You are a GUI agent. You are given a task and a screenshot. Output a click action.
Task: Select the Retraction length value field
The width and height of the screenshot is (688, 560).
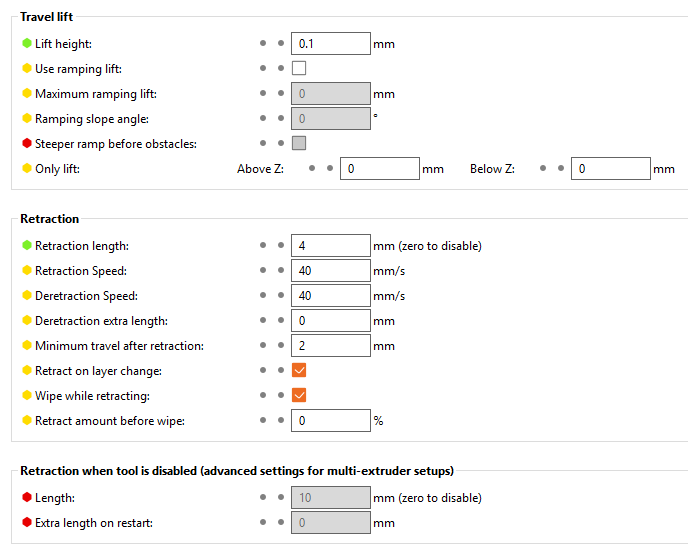click(331, 245)
